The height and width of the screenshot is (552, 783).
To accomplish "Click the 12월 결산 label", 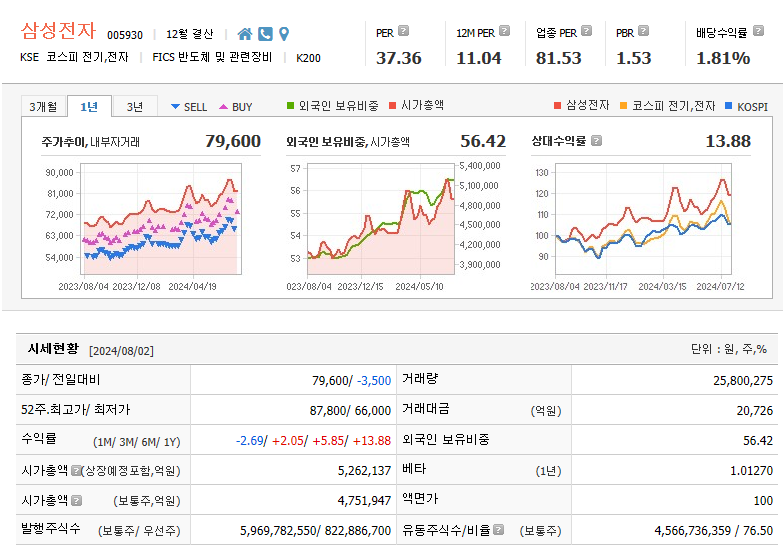I will click(x=190, y=34).
